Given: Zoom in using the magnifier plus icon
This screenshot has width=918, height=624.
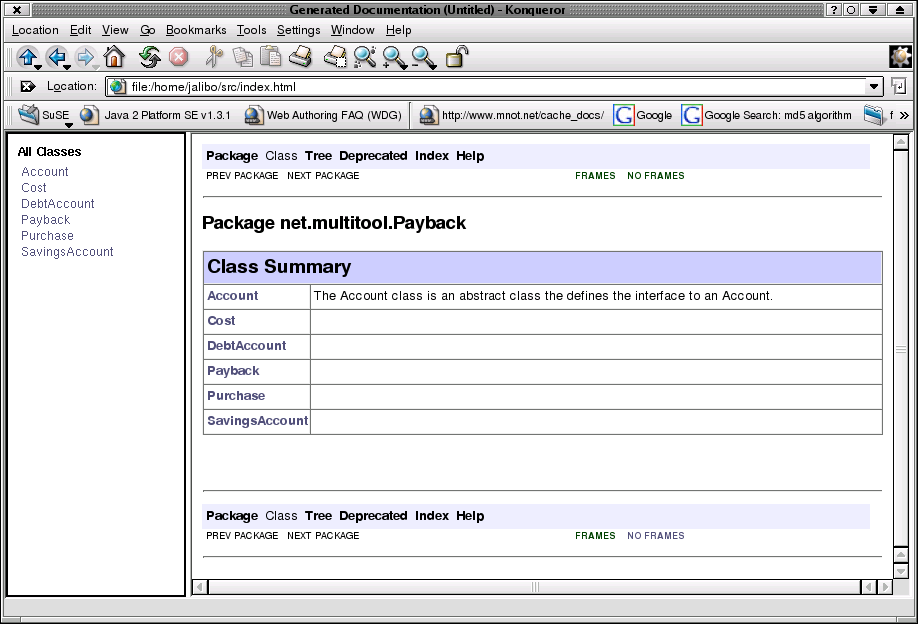Looking at the screenshot, I should [394, 57].
